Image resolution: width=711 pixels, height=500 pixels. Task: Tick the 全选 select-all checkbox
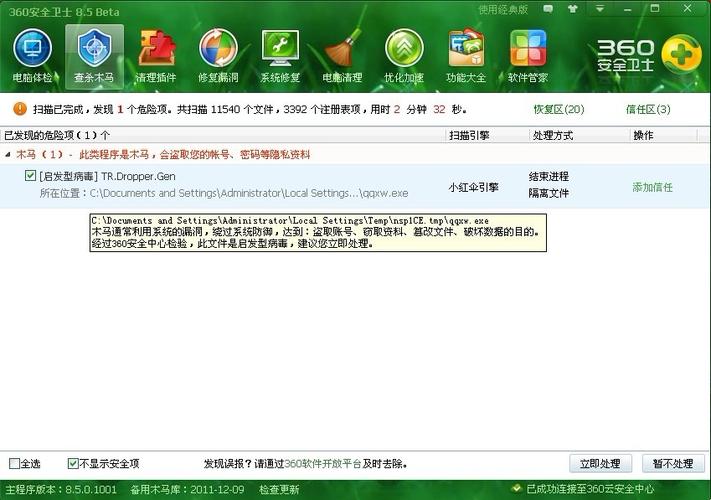coord(14,464)
